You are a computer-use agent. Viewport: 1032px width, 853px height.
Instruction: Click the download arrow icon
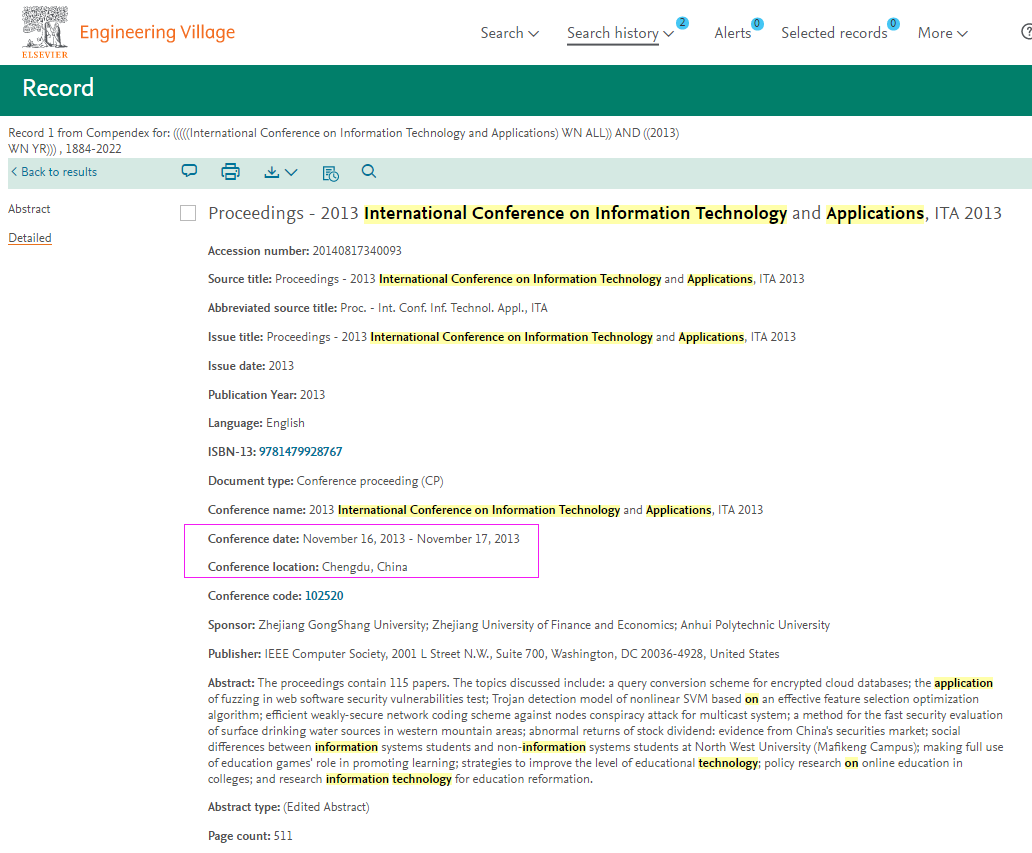271,172
